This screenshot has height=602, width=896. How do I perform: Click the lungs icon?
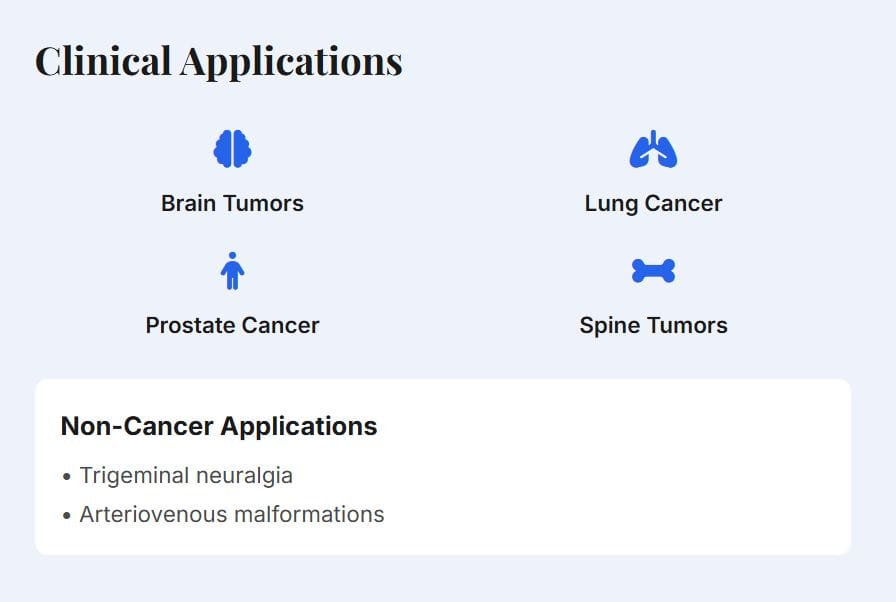click(653, 150)
